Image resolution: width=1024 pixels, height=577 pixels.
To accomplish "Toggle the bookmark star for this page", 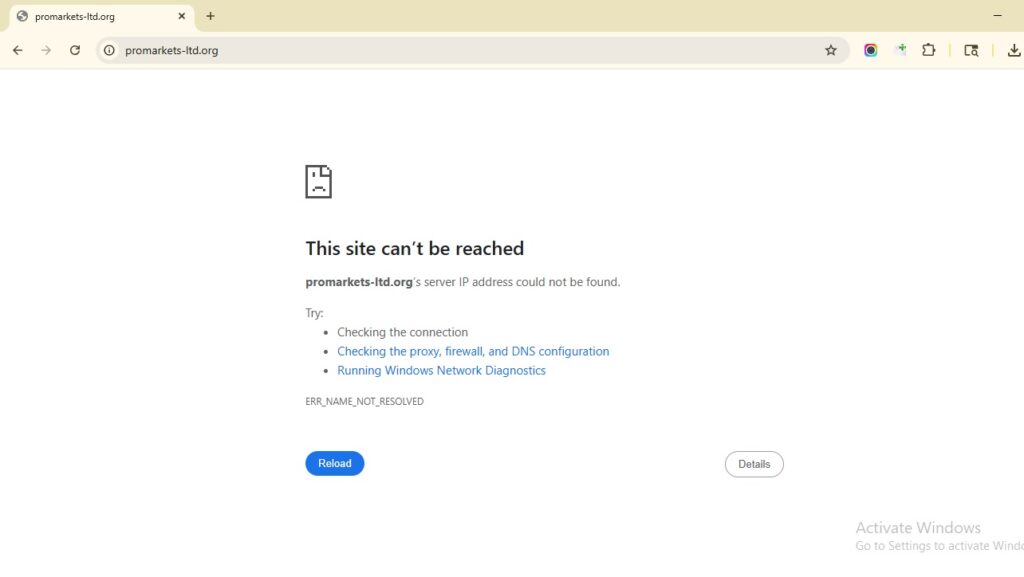I will pos(831,49).
